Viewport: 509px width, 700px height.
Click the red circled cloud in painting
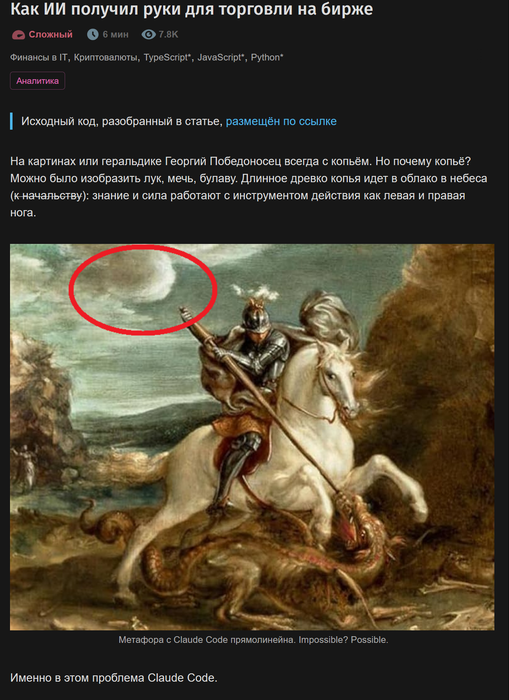[x=143, y=289]
